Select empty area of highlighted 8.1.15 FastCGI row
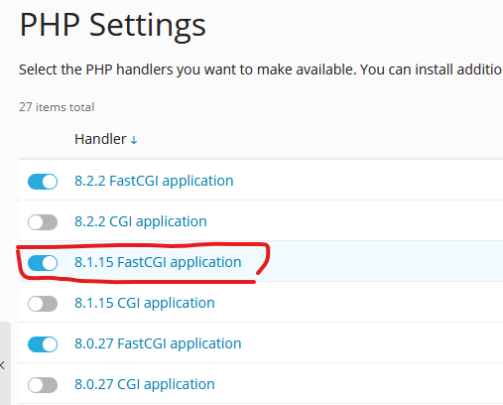 383,262
